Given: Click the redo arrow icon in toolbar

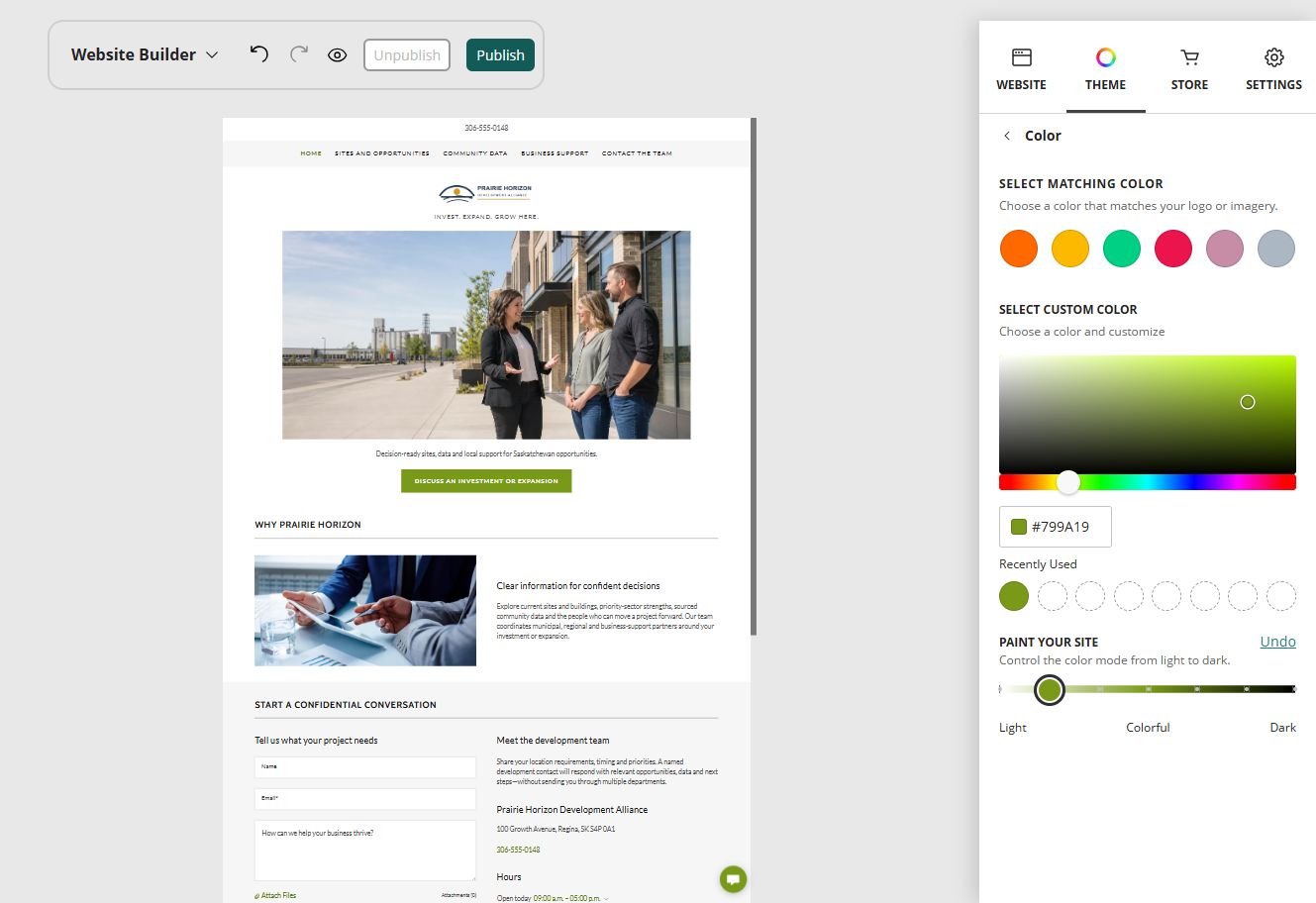Looking at the screenshot, I should [x=299, y=54].
